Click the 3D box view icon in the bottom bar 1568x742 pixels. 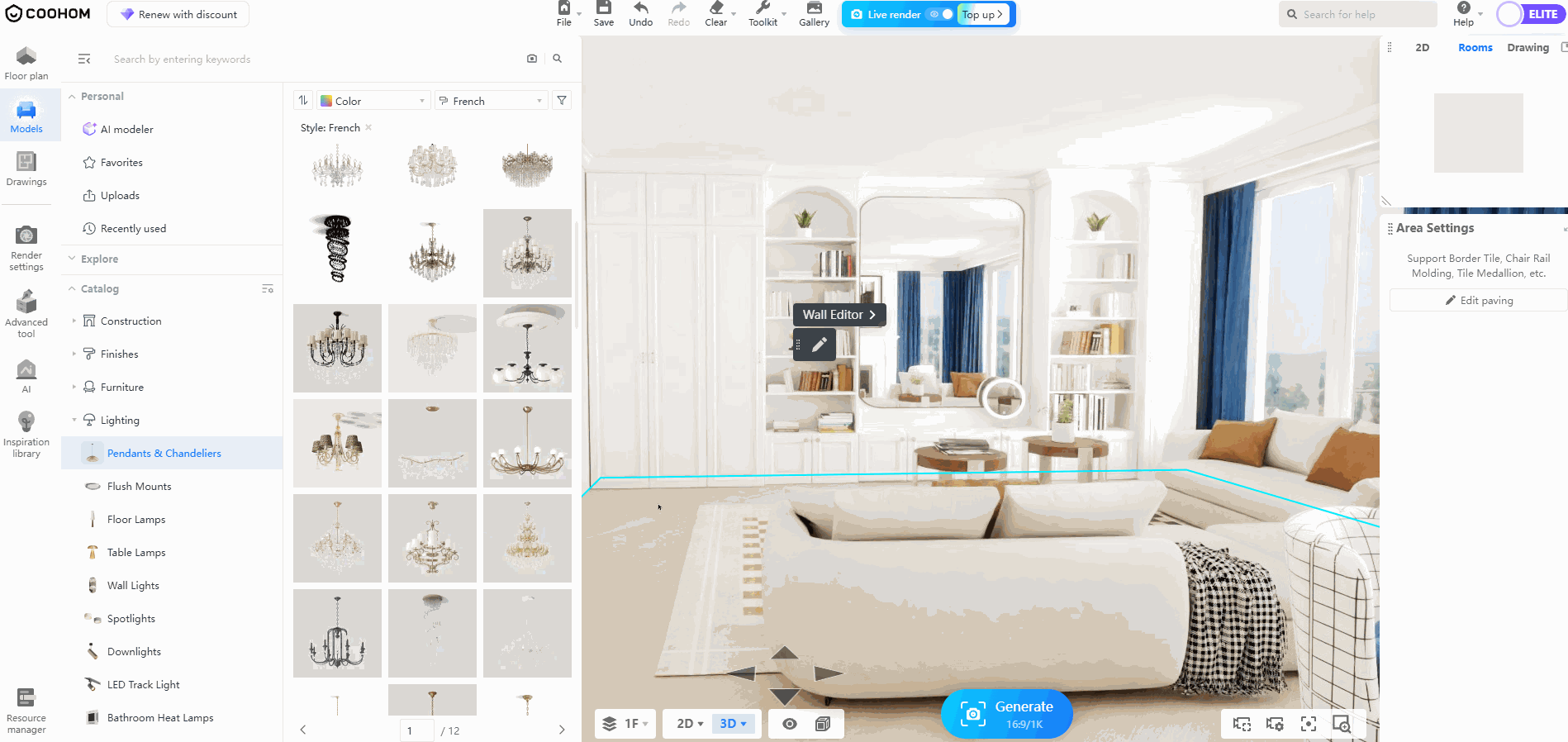pos(823,724)
